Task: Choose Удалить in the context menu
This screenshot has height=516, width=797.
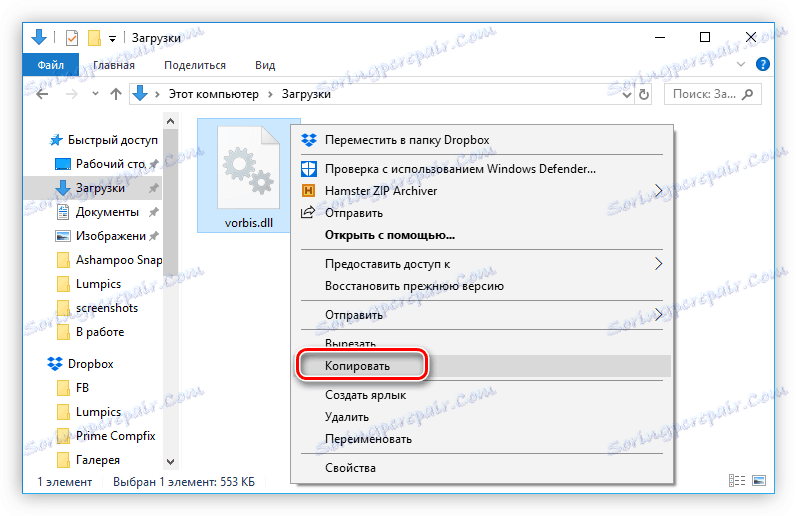Action: (x=482, y=417)
